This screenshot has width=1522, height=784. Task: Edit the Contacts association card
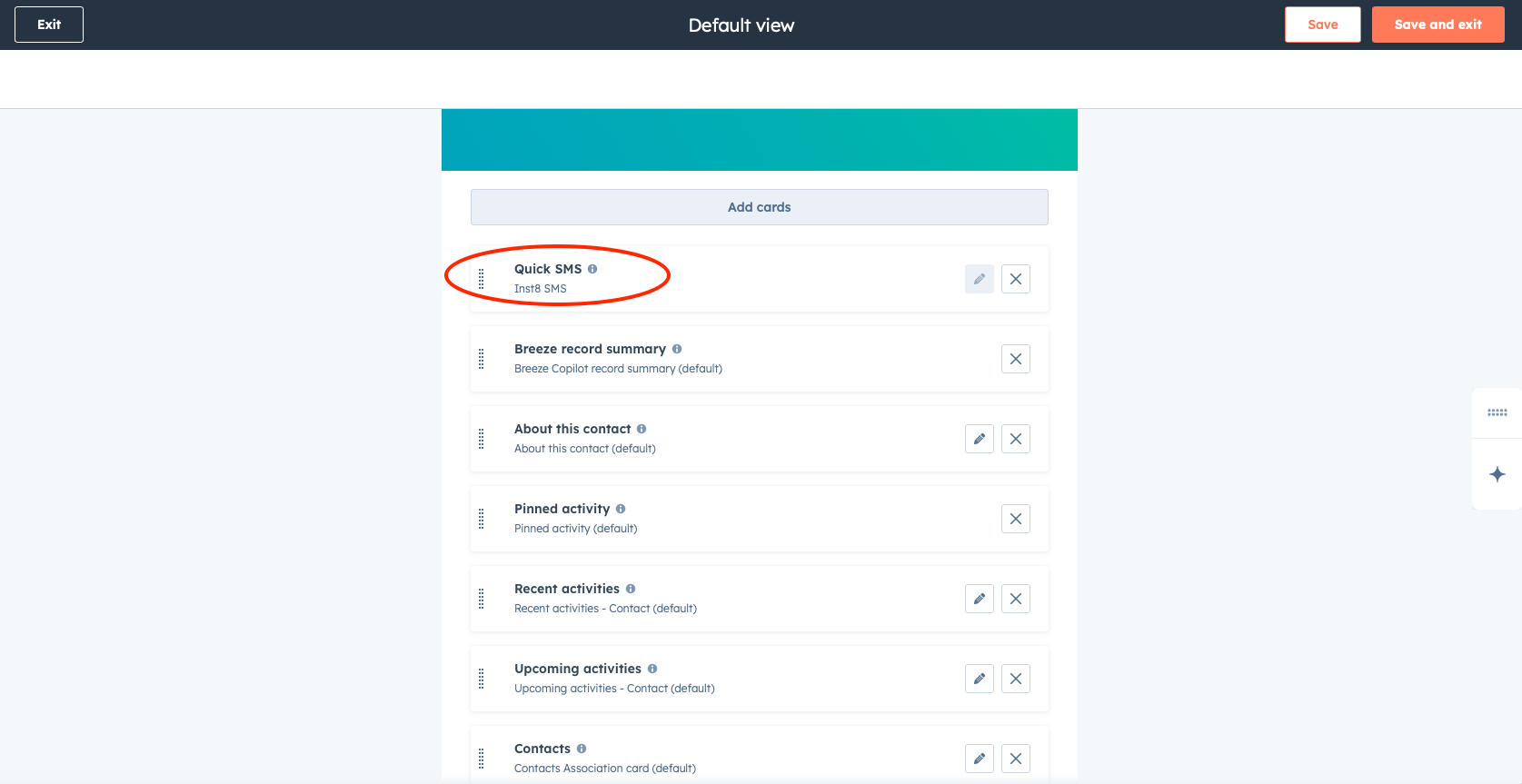pyautogui.click(x=979, y=759)
